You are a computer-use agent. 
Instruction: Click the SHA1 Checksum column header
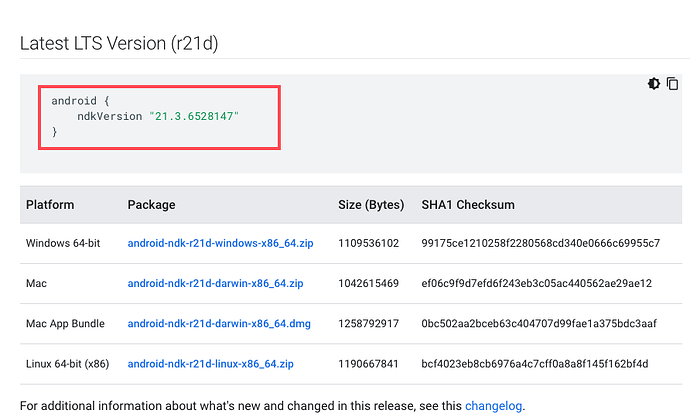click(468, 205)
